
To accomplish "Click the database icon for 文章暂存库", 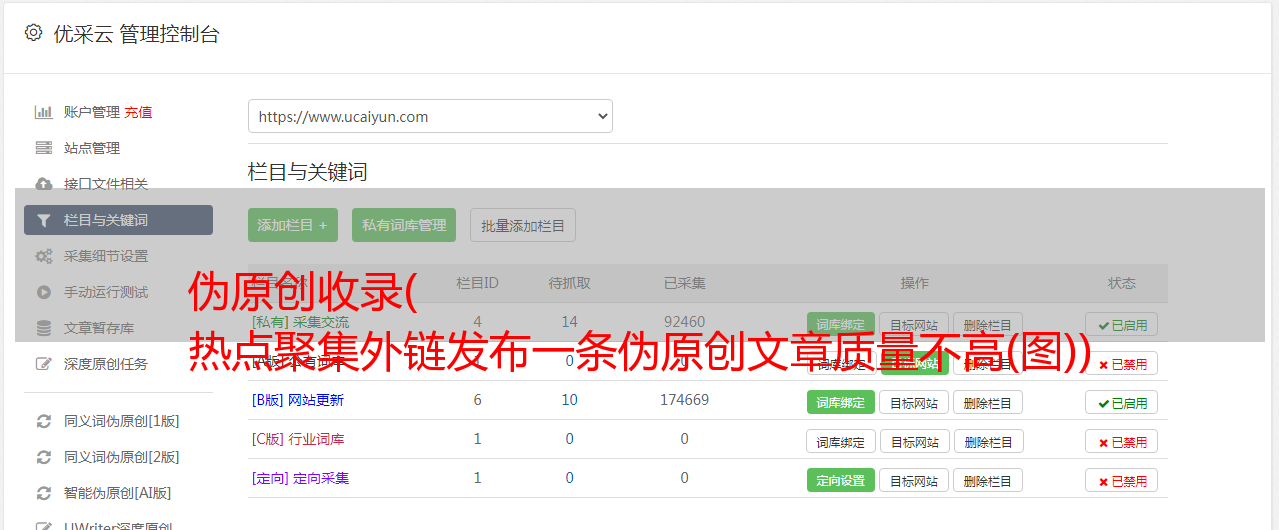I will 43,328.
